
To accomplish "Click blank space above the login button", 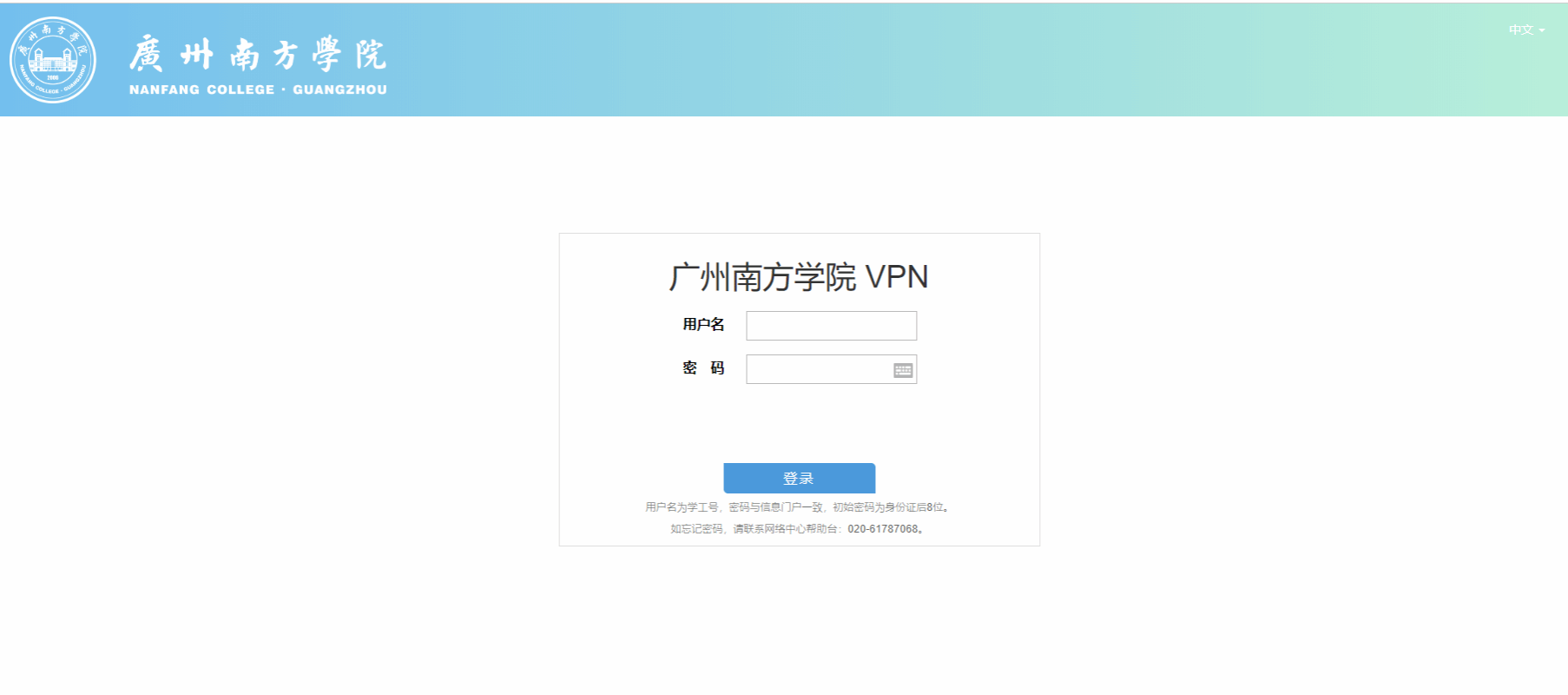I will tap(799, 424).
